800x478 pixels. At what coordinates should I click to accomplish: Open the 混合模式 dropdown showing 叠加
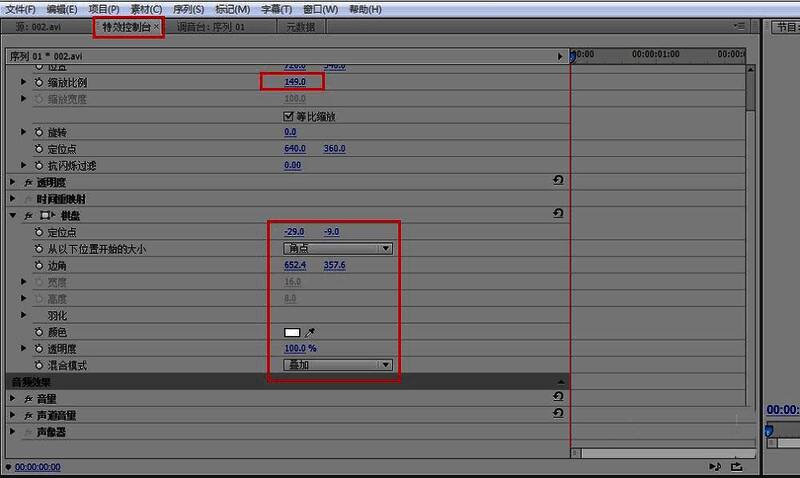338,365
